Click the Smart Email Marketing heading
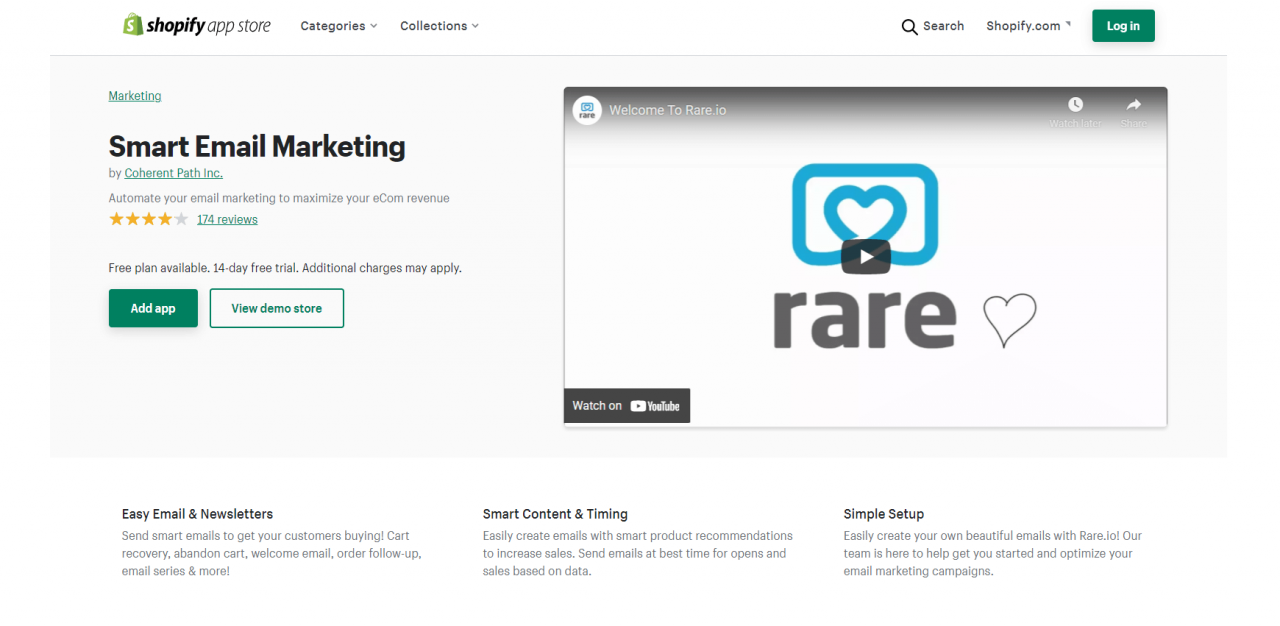The height and width of the screenshot is (626, 1280). (x=257, y=146)
